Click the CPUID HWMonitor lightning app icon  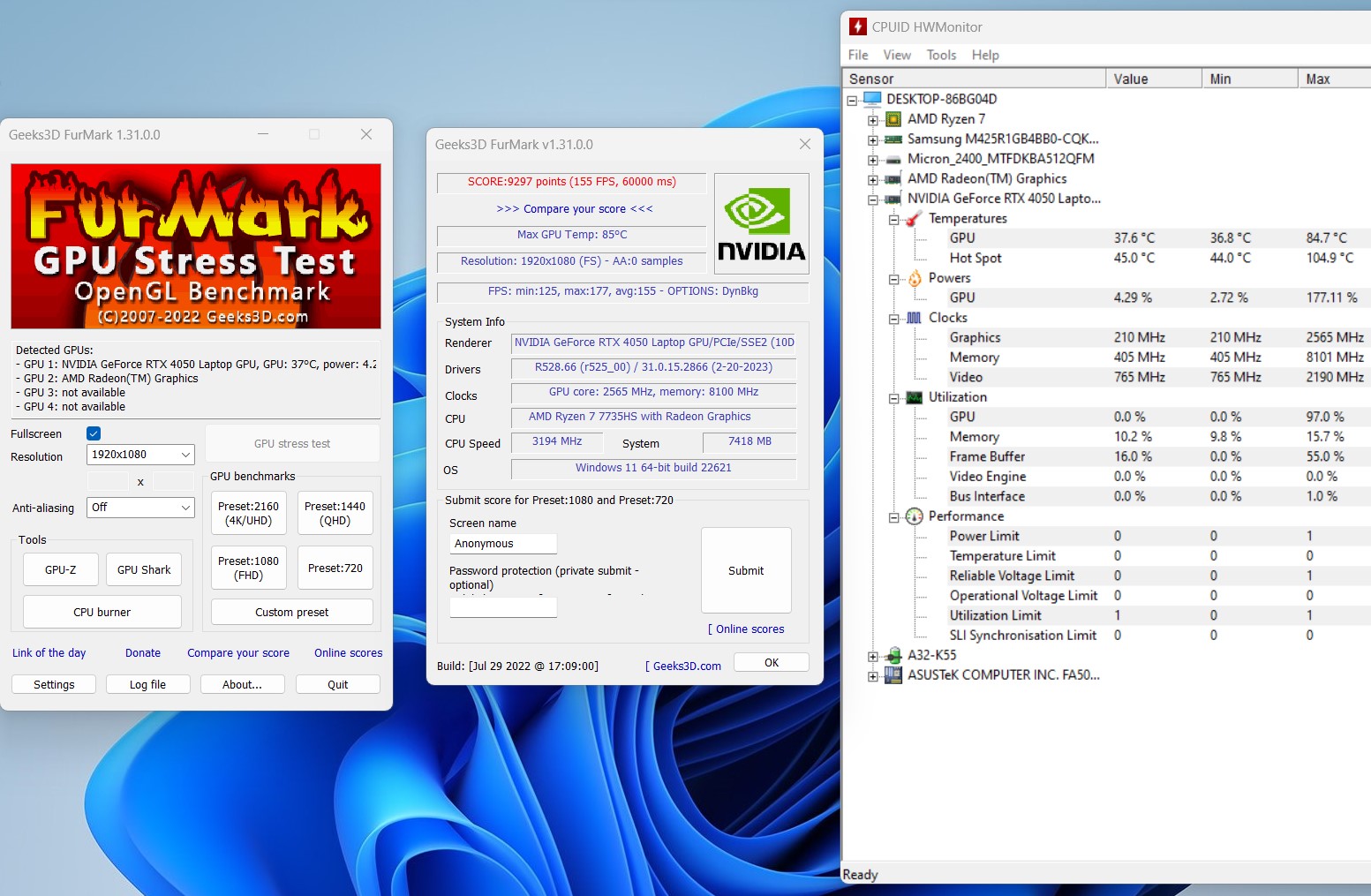[x=857, y=26]
